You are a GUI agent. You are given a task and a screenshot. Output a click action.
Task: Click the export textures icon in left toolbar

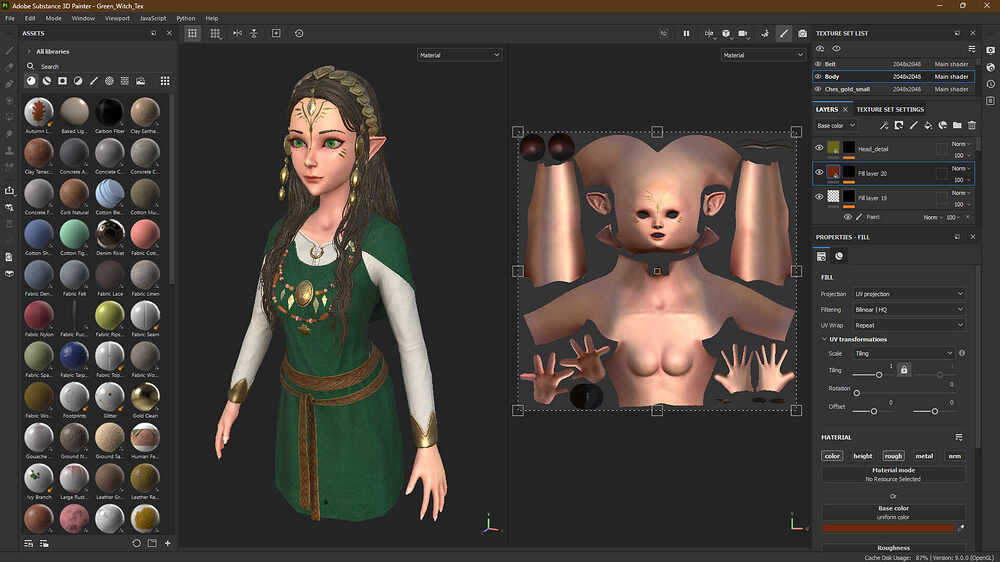tap(10, 190)
